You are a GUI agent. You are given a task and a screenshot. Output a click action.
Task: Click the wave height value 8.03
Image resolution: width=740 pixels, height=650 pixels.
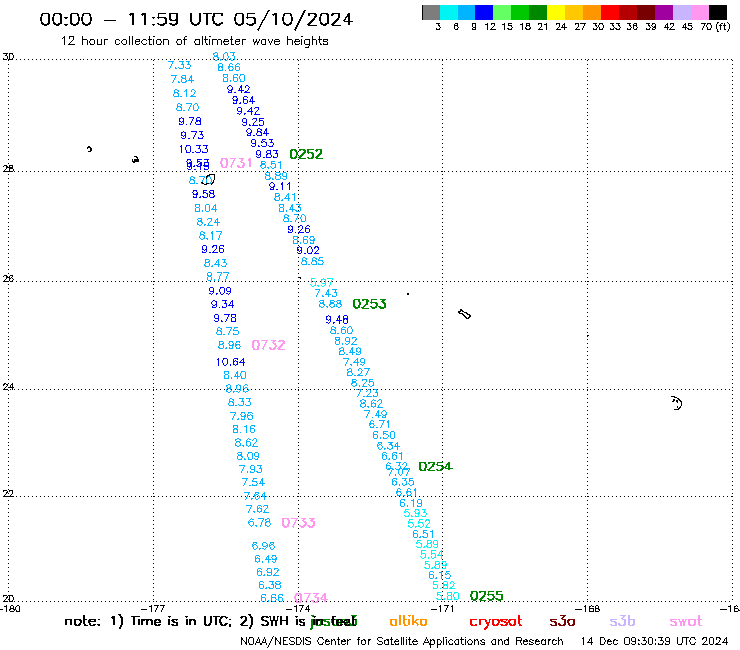click(224, 57)
